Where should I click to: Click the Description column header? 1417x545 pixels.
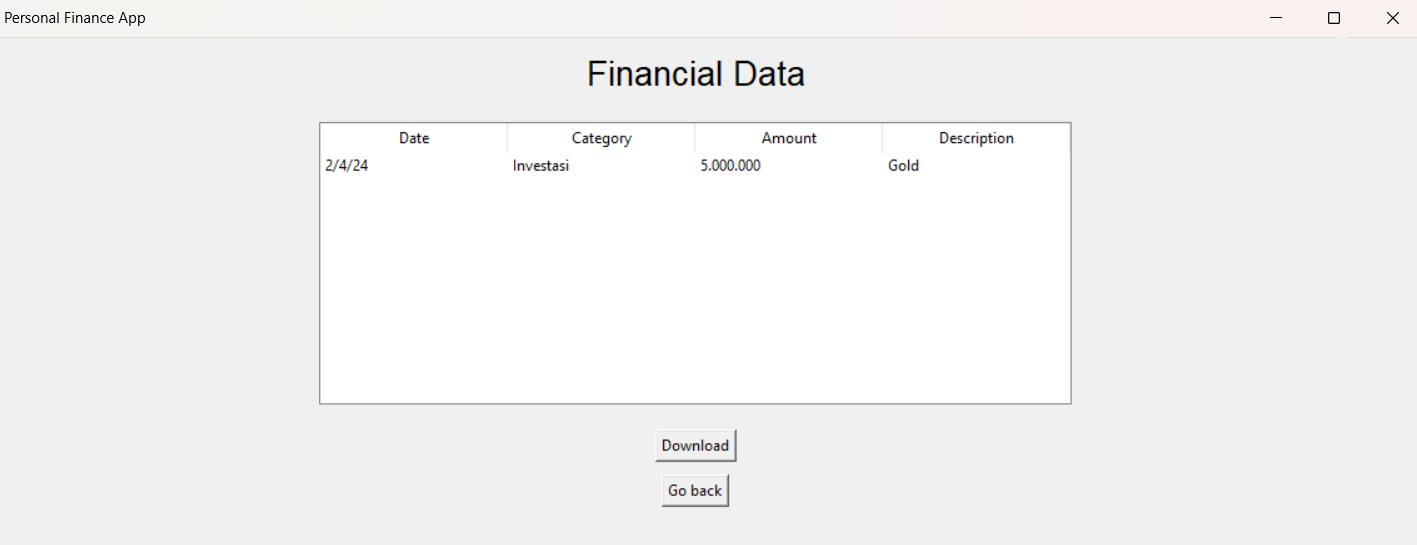click(x=976, y=138)
